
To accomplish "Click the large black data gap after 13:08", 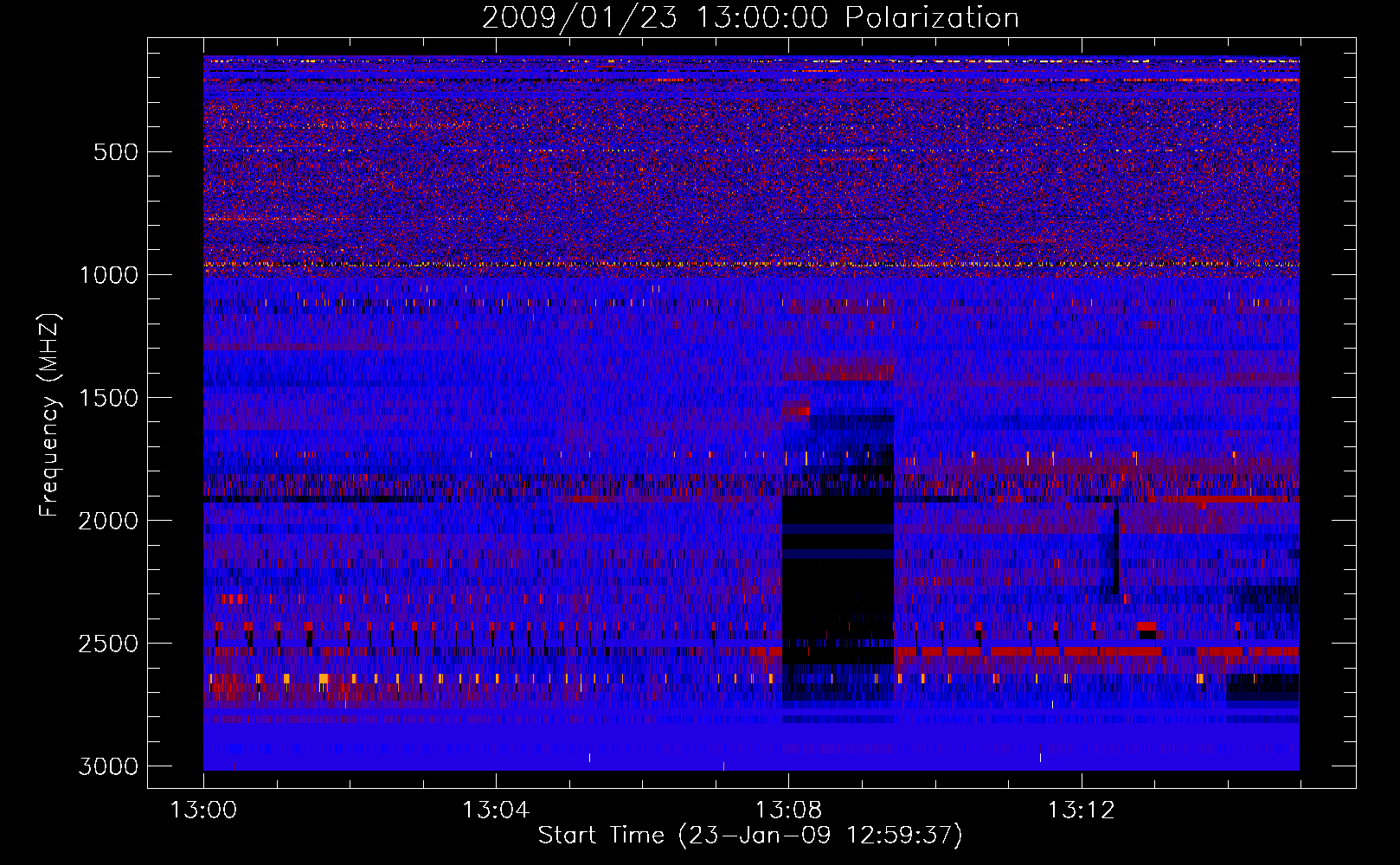I will tap(838, 580).
